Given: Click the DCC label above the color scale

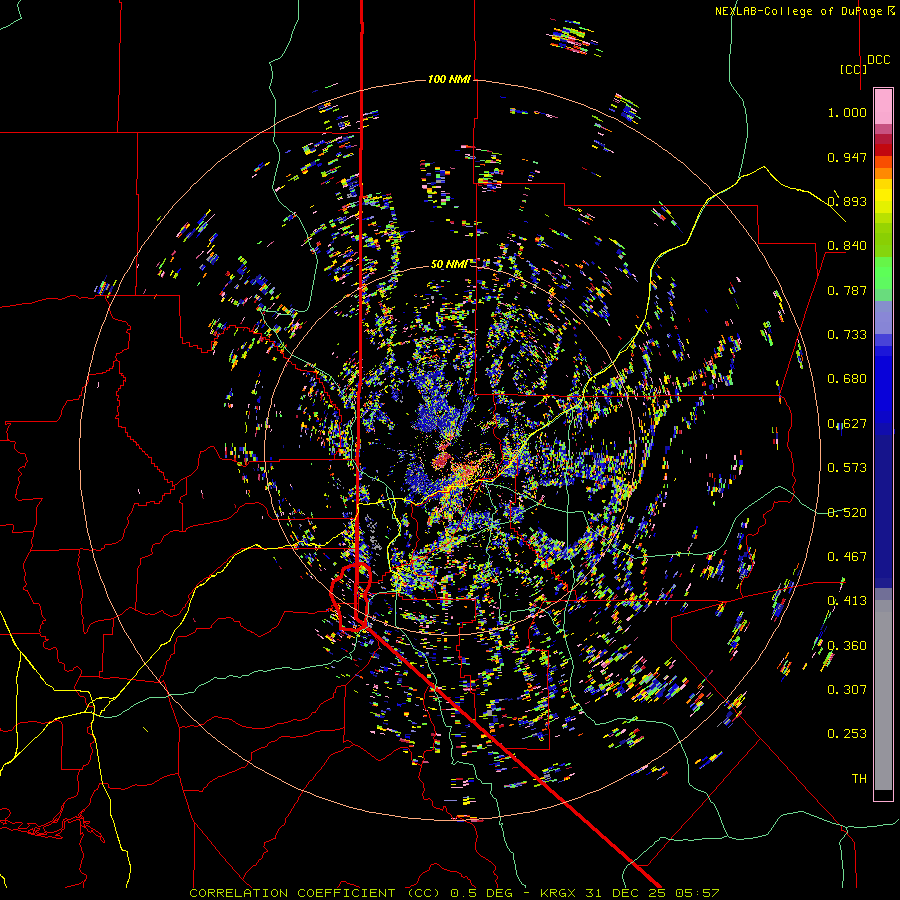Looking at the screenshot, I should pyautogui.click(x=878, y=60).
